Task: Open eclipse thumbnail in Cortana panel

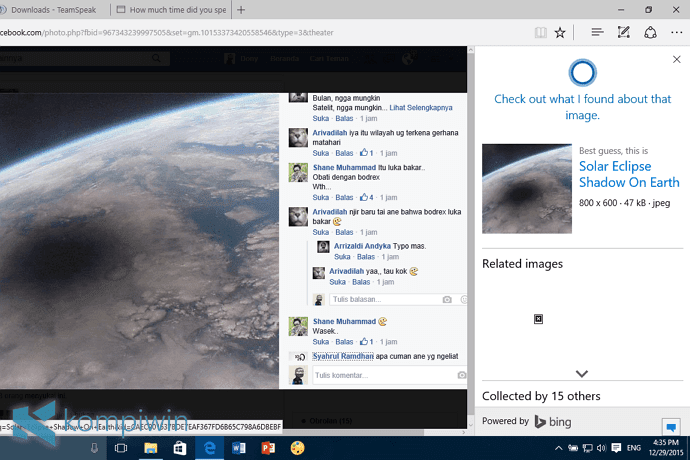Action: tap(527, 188)
